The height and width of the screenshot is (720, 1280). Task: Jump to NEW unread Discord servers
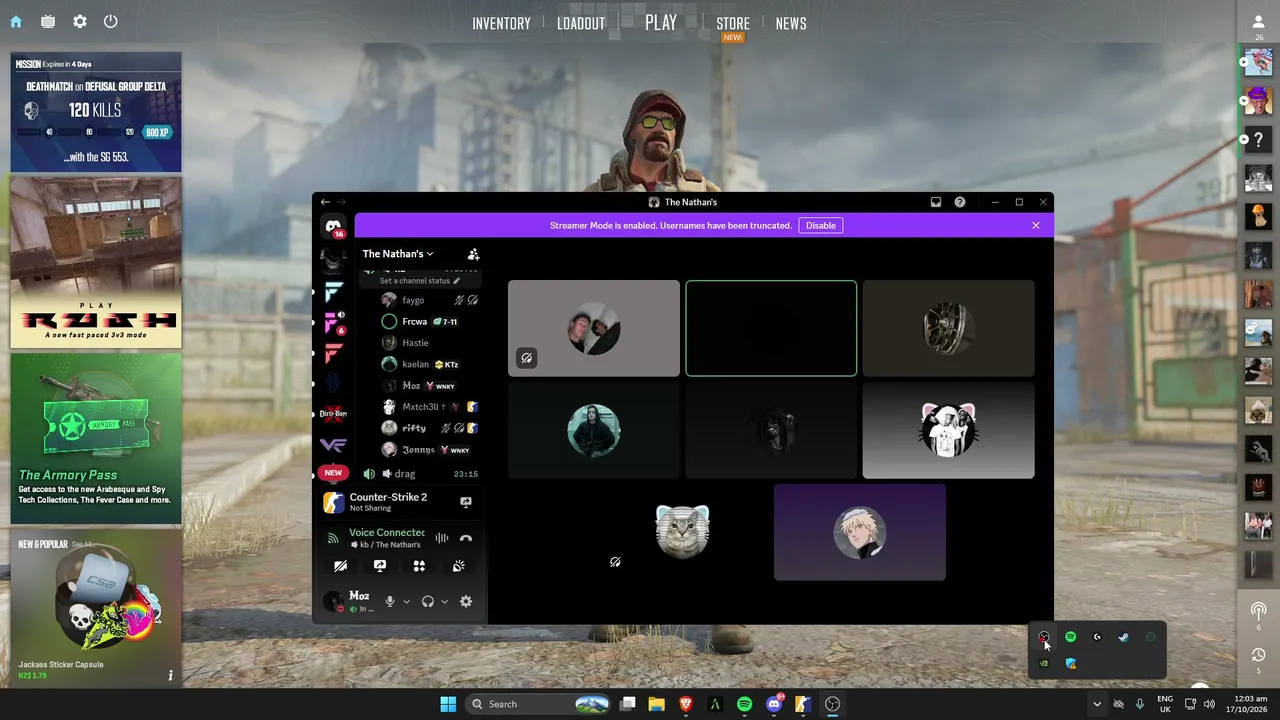click(333, 472)
